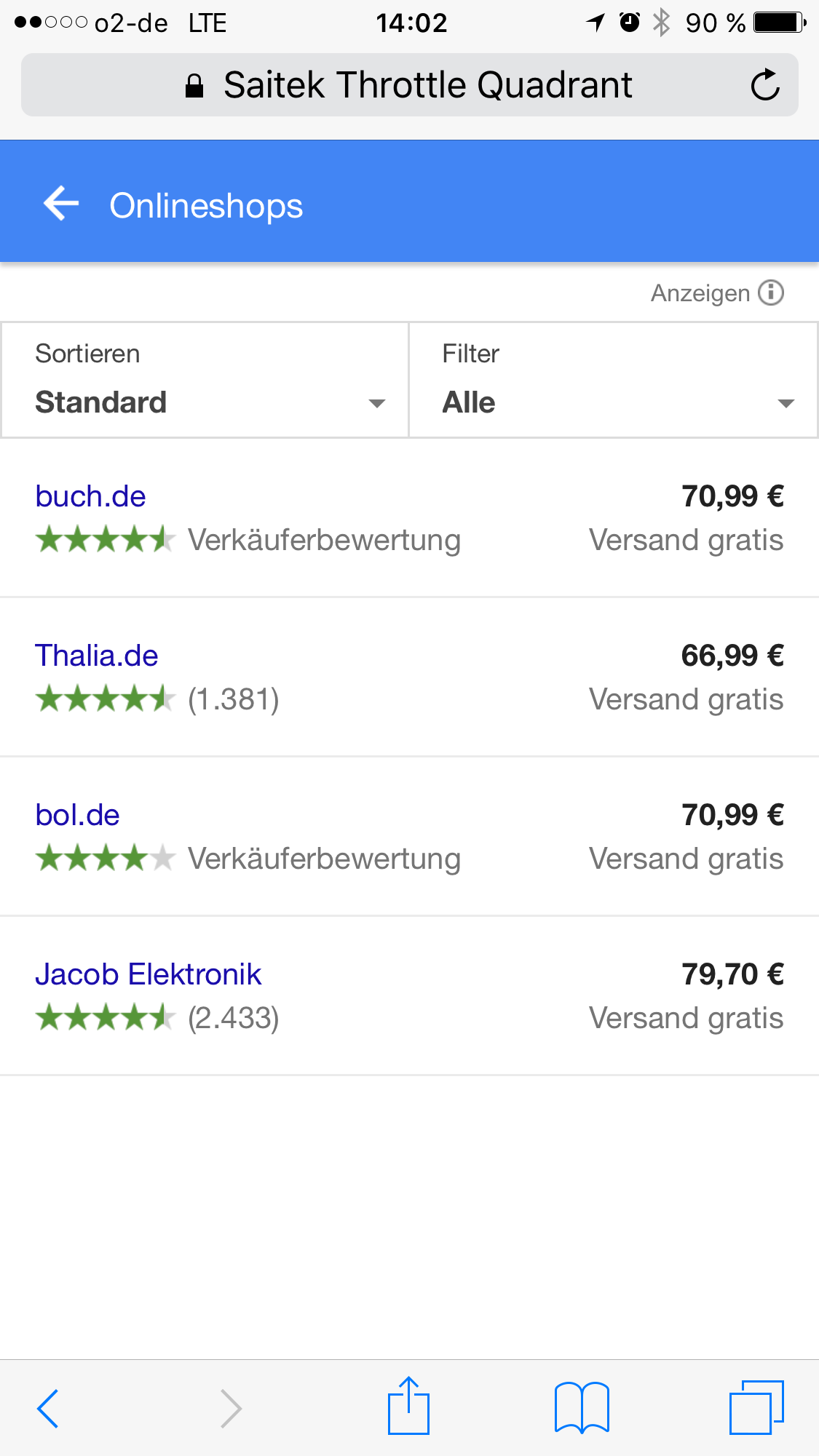Tap the back arrow beside Onlineshops
The image size is (819, 1456).
[61, 203]
